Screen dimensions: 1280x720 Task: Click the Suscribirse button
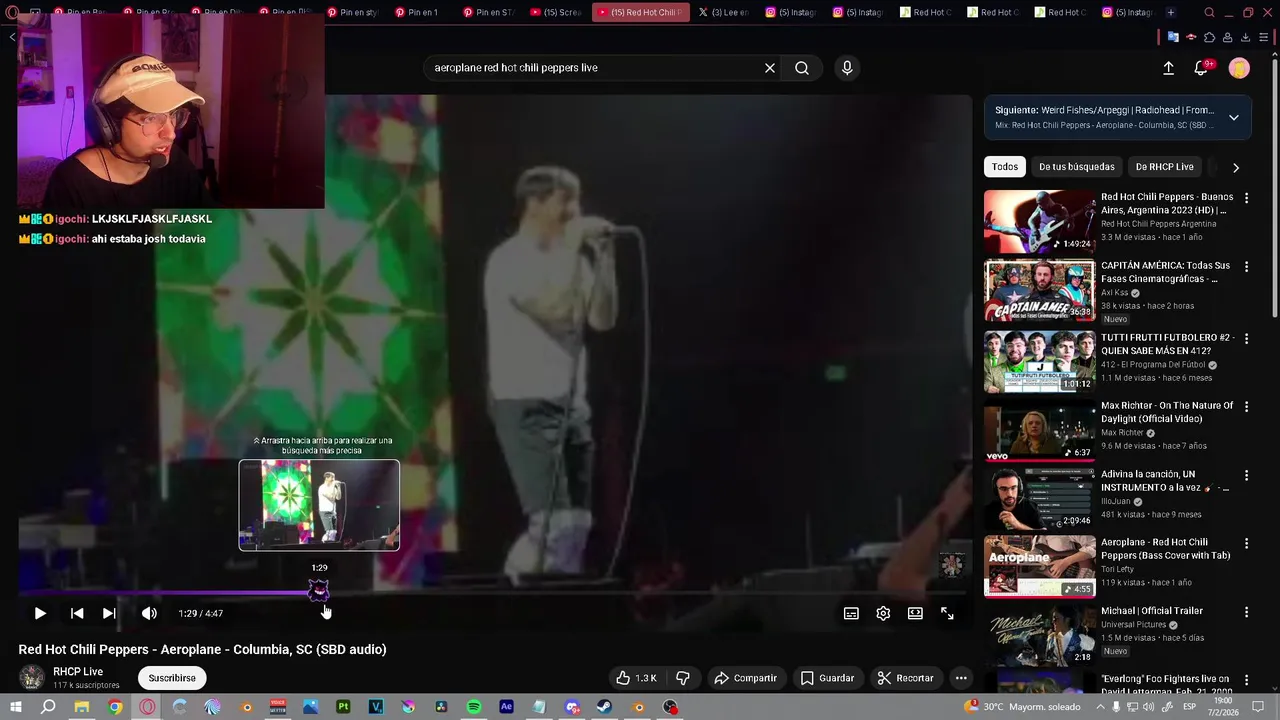point(172,678)
